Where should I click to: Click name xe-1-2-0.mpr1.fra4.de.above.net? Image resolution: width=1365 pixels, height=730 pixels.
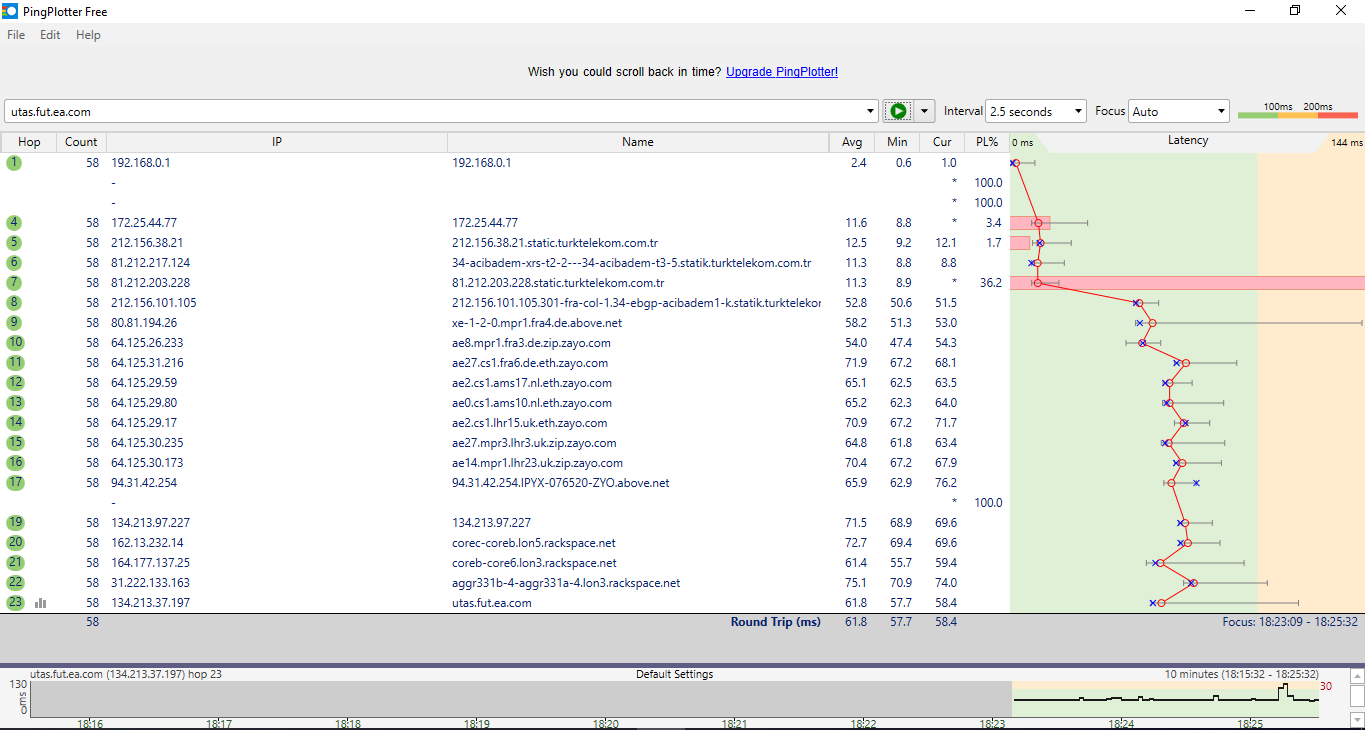point(537,323)
